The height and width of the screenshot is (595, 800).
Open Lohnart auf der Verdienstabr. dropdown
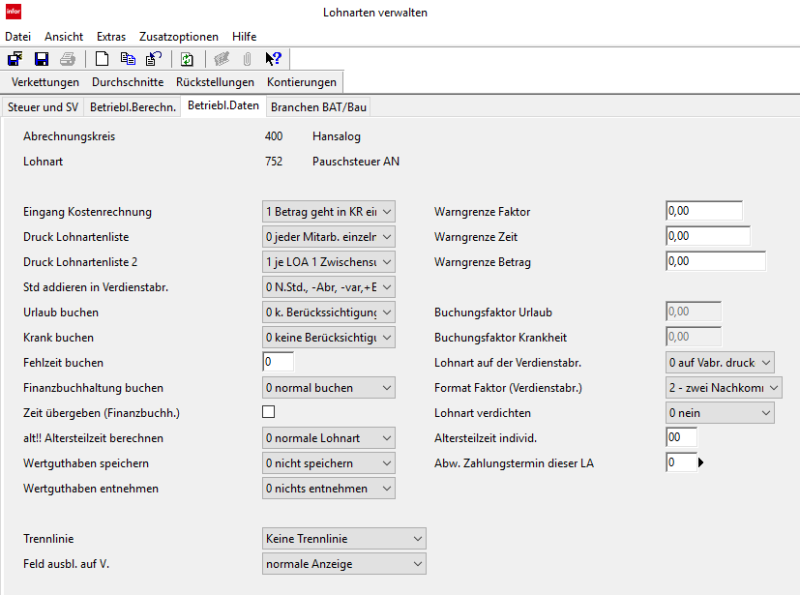(x=720, y=362)
